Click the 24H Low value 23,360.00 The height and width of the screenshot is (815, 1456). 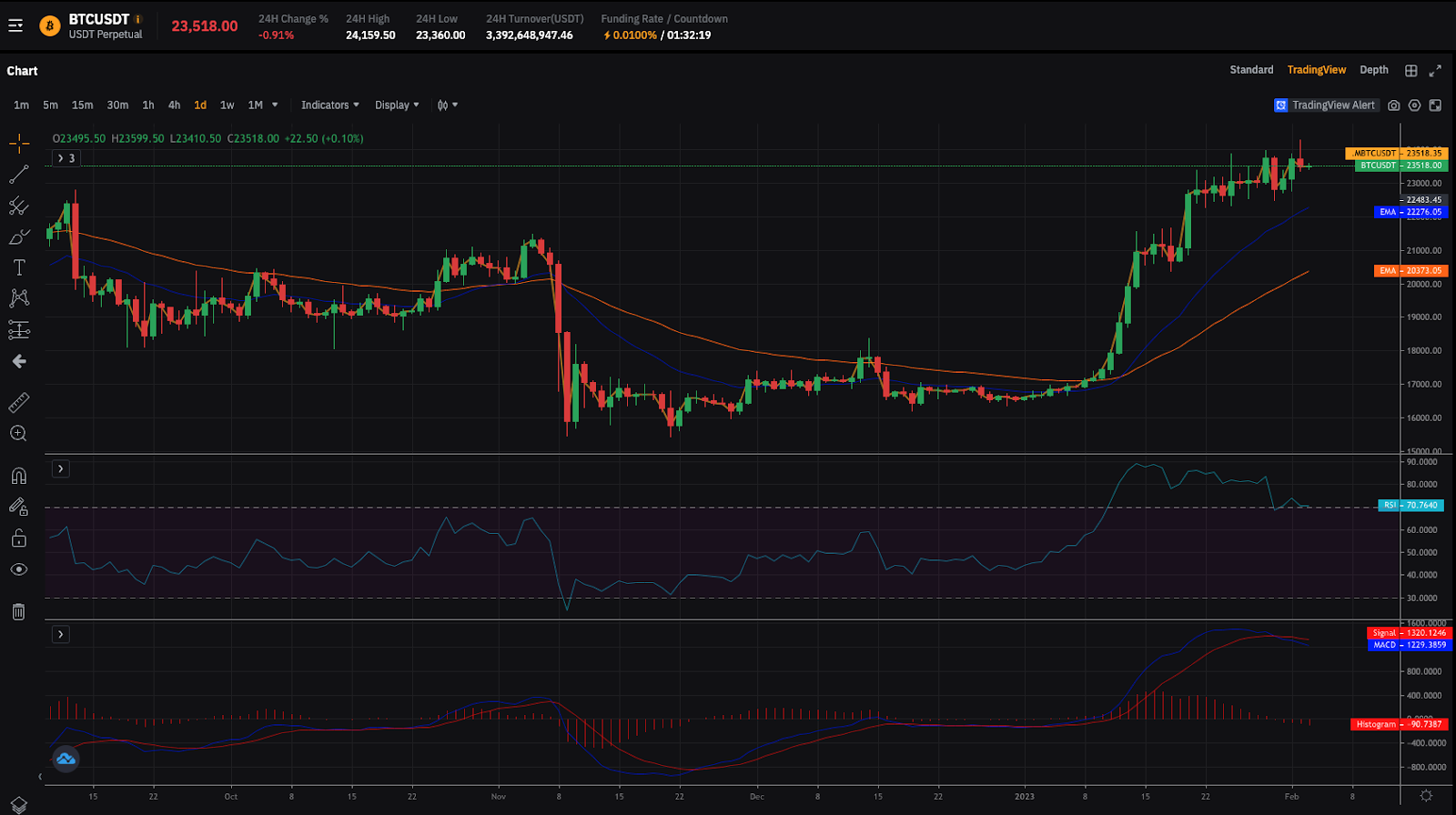coord(440,35)
